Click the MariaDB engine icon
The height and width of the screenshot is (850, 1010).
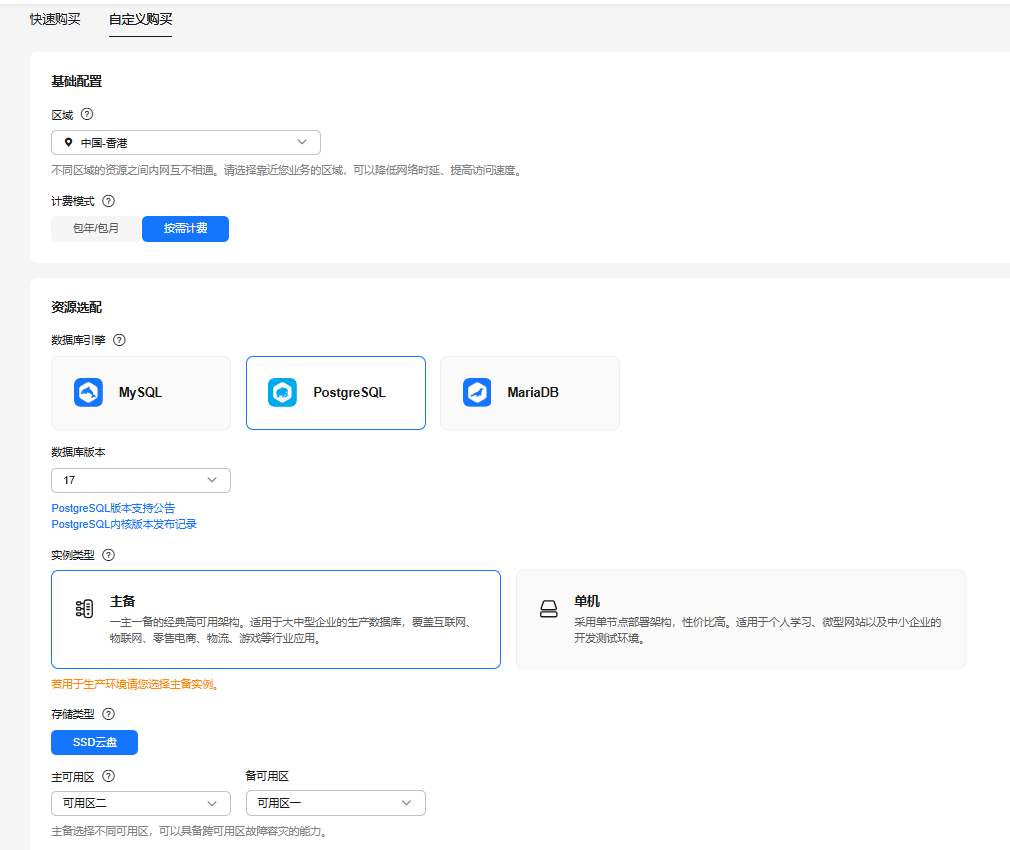pos(477,392)
